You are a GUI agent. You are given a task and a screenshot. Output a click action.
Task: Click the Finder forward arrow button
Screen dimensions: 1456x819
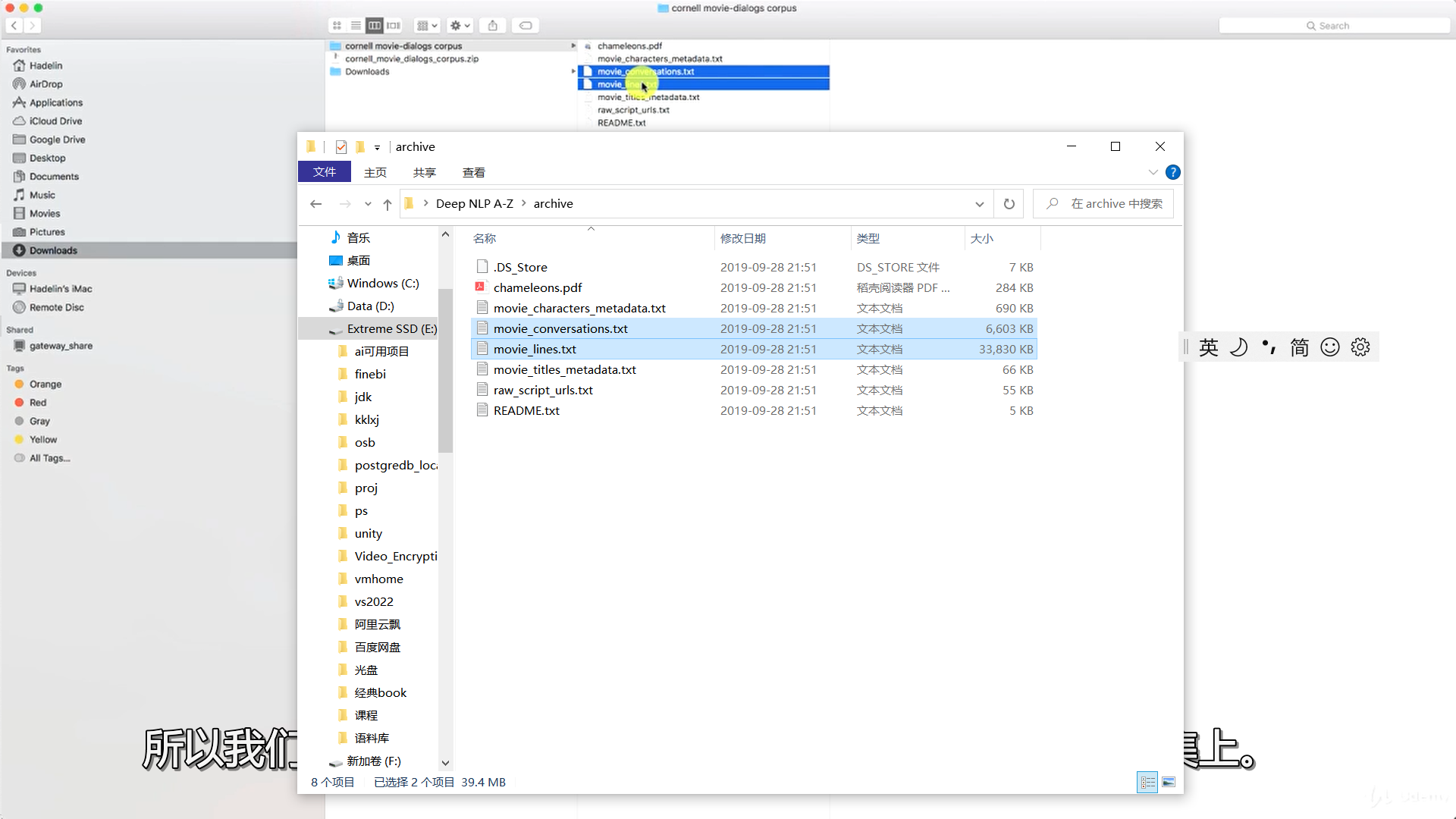pos(32,26)
